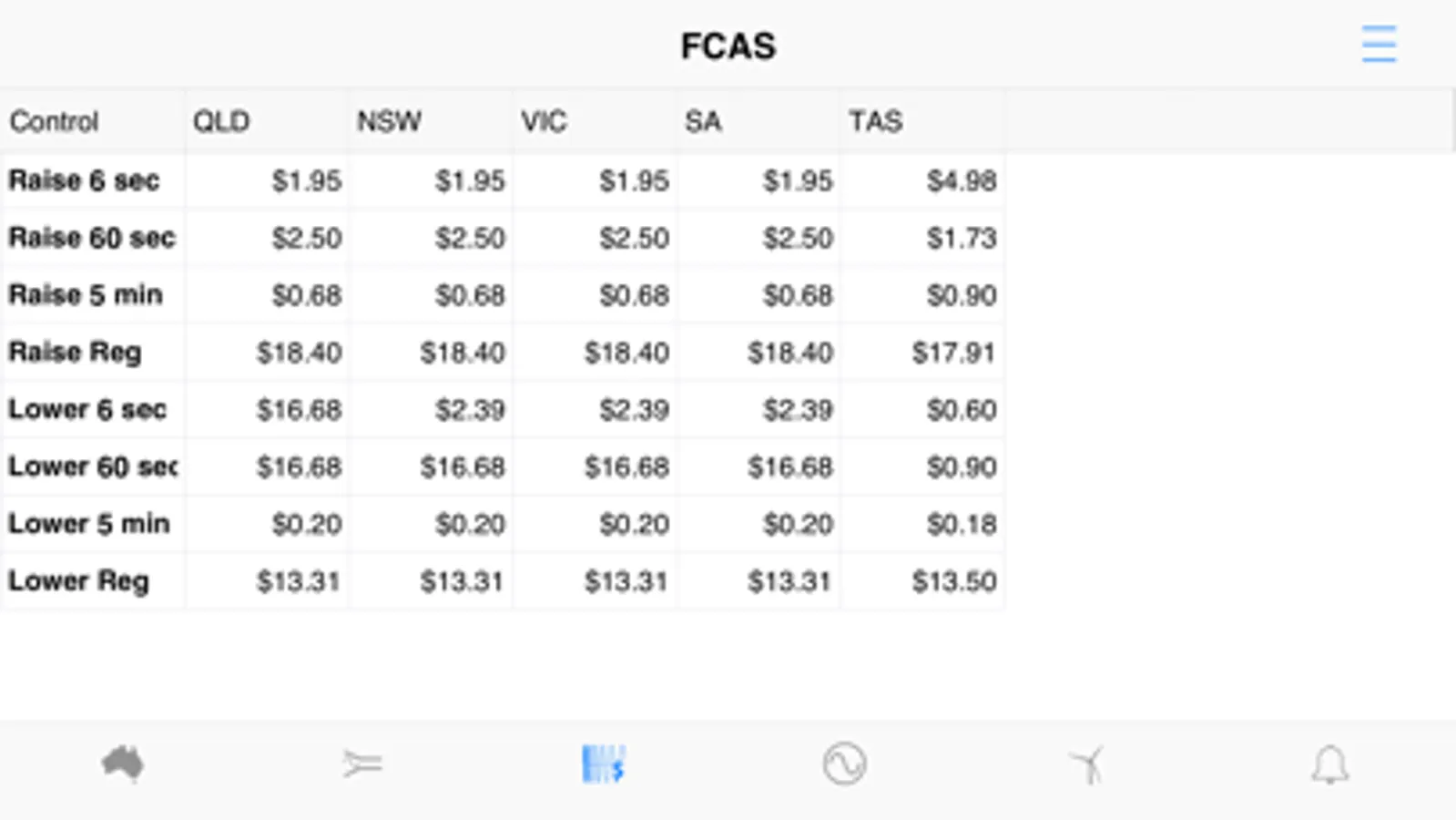1456x820 pixels.
Task: Click the SA column header
Action: pos(703,121)
